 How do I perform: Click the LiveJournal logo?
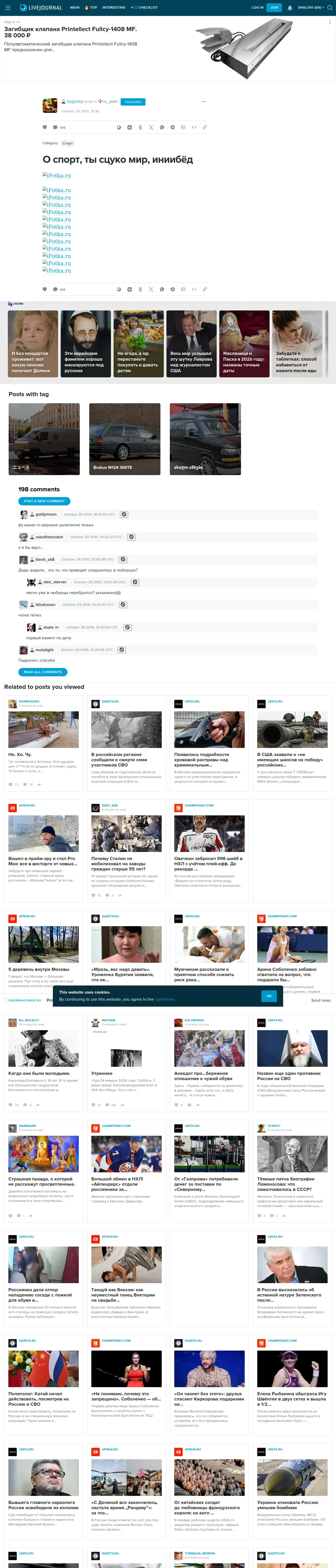[x=41, y=8]
